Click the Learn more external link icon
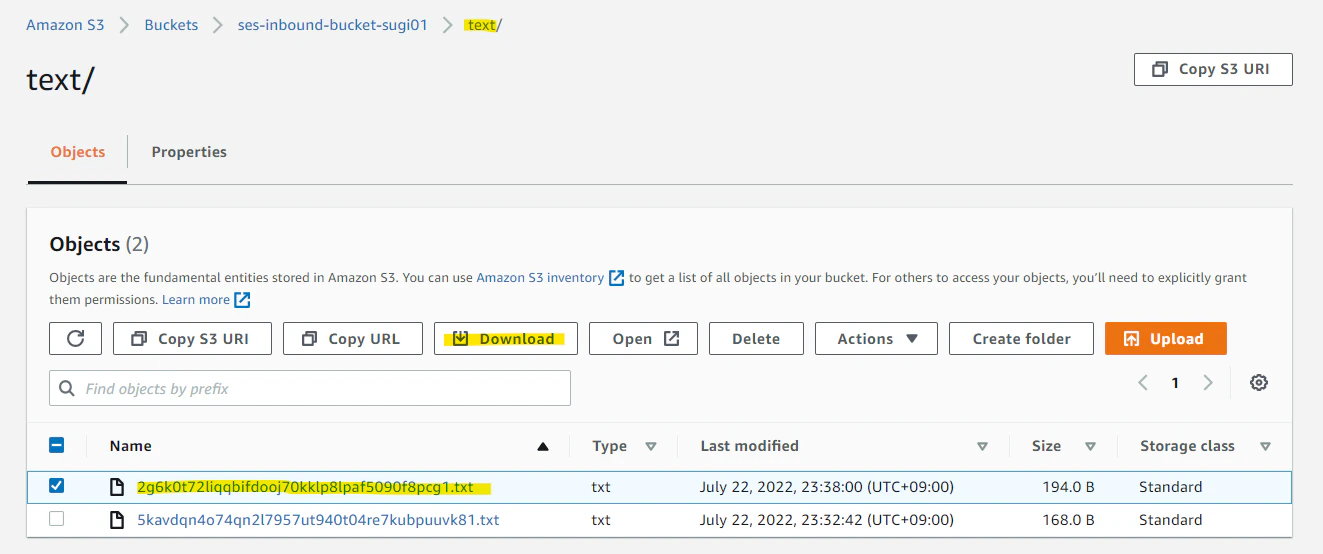The height and width of the screenshot is (554, 1323). (242, 300)
